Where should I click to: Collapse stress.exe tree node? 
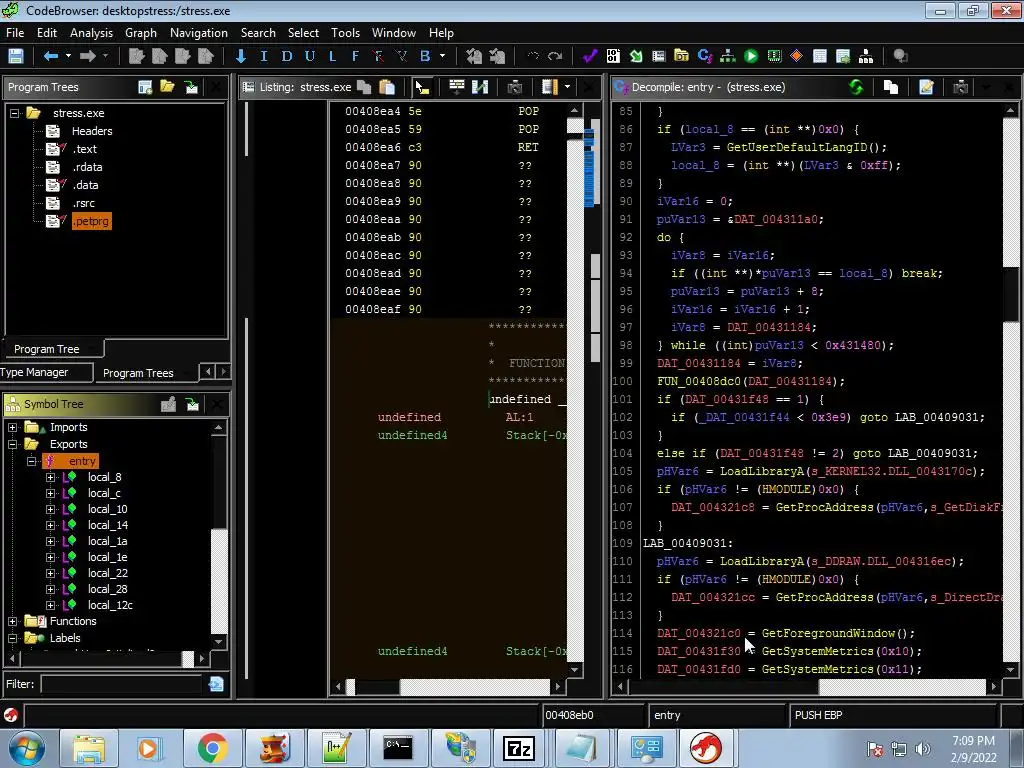click(x=14, y=113)
